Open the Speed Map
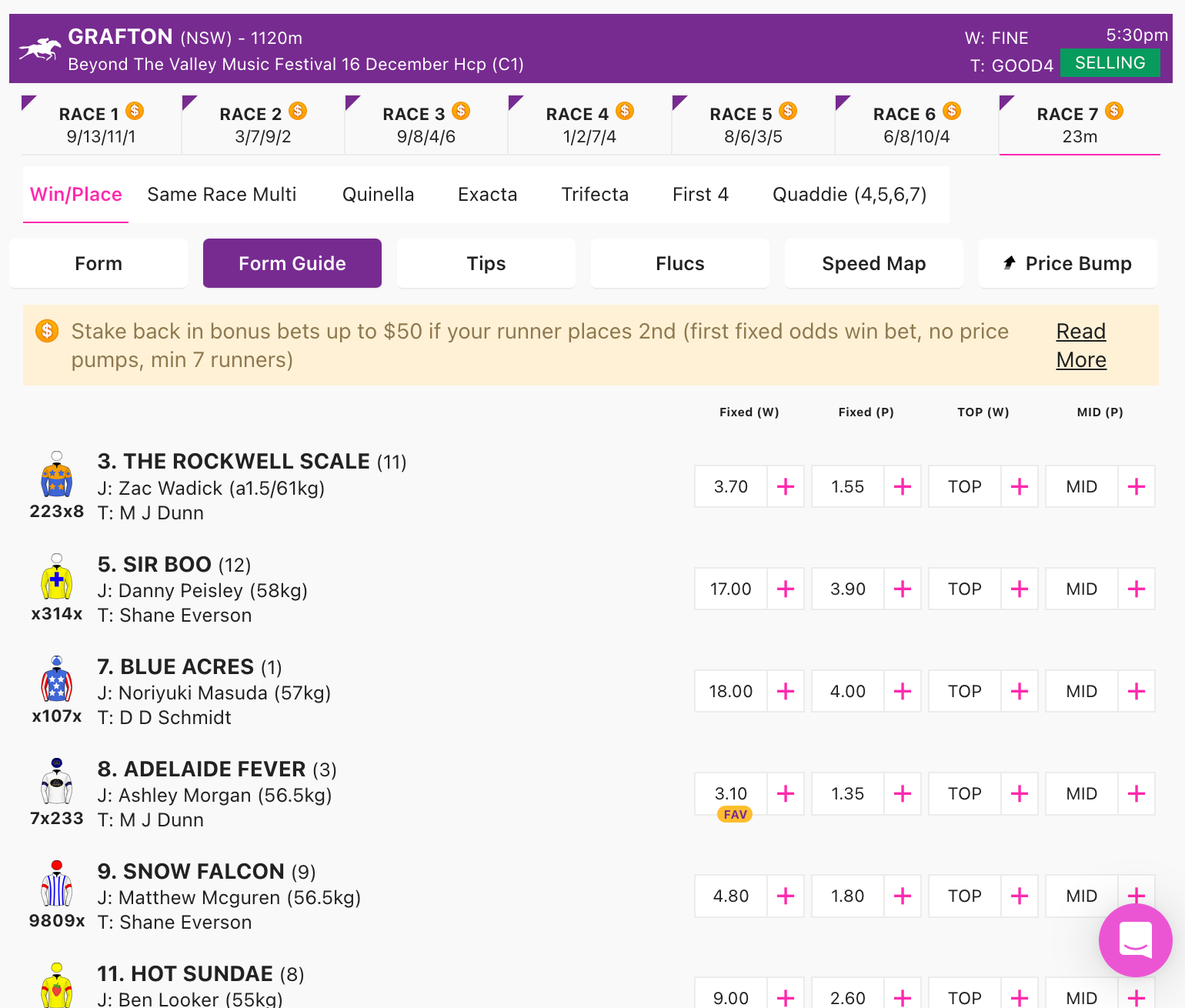Viewport: 1185px width, 1008px height. 874,263
